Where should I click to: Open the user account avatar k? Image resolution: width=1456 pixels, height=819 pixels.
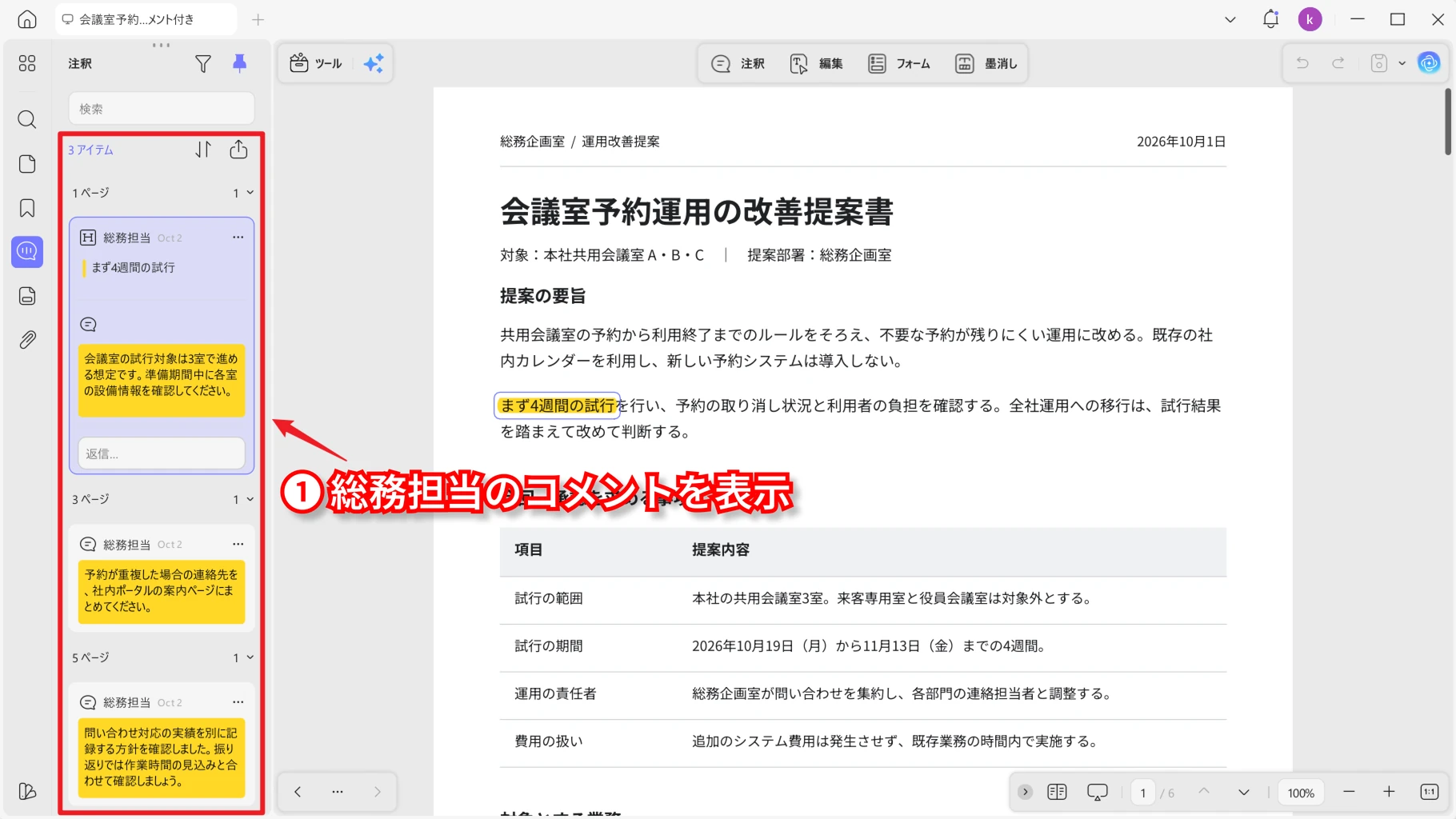[1310, 19]
